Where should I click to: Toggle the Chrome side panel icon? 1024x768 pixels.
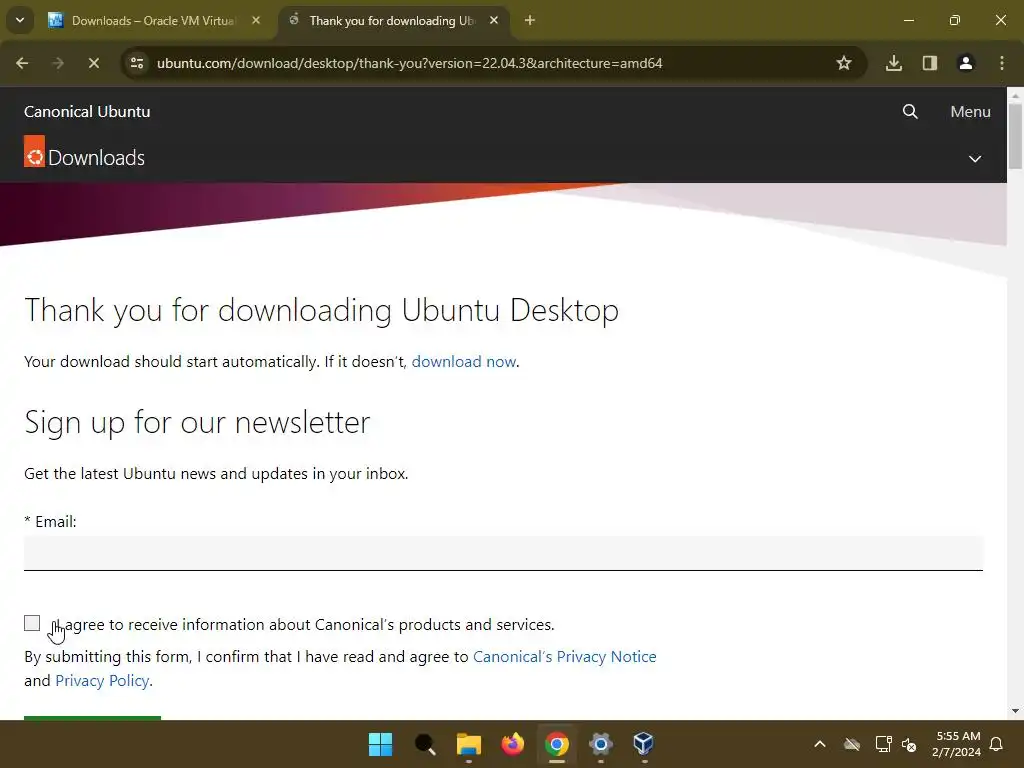click(x=930, y=63)
